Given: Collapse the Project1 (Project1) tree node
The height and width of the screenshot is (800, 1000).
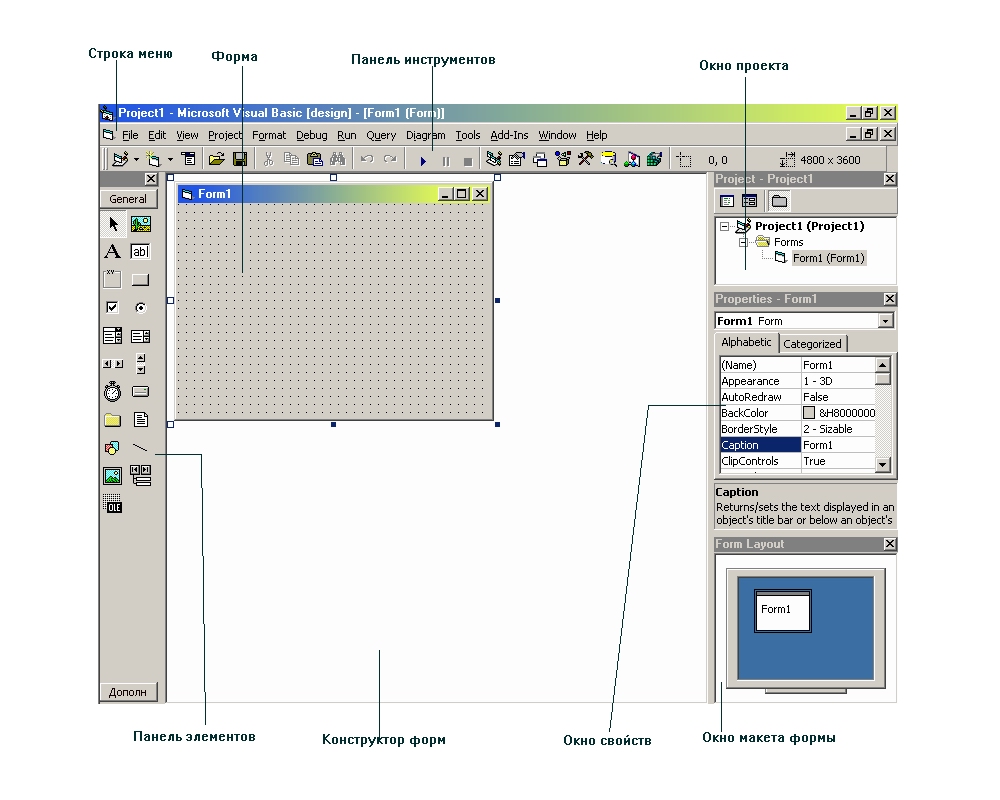Looking at the screenshot, I should [724, 226].
